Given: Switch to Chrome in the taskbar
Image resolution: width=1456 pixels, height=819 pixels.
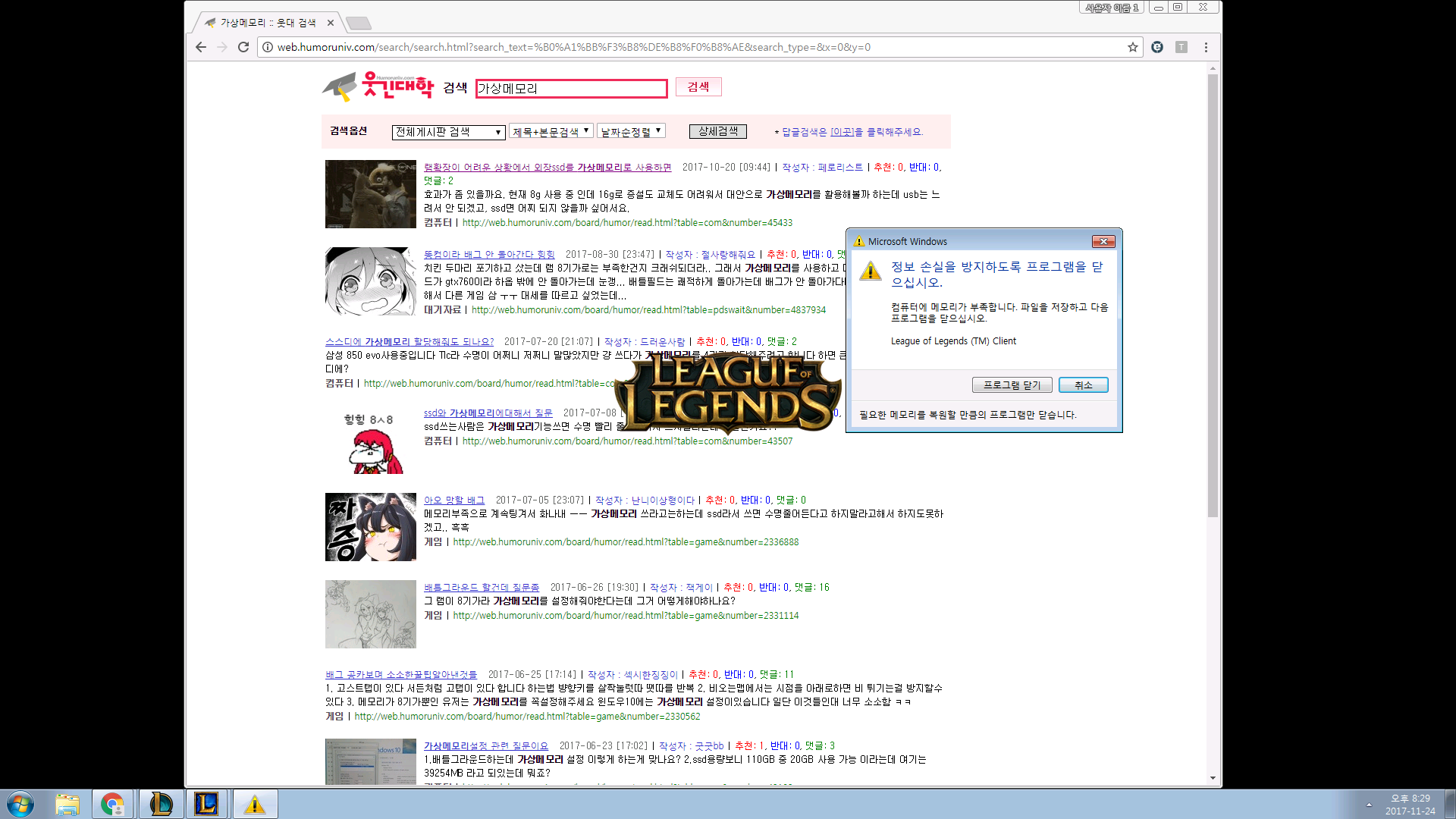Looking at the screenshot, I should click(x=113, y=804).
